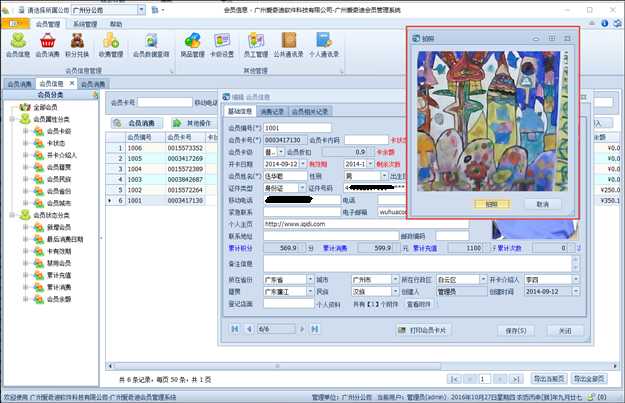625x403 pixels.
Task: Collapse the 会员属性分类 tree group
Action: 12,119
